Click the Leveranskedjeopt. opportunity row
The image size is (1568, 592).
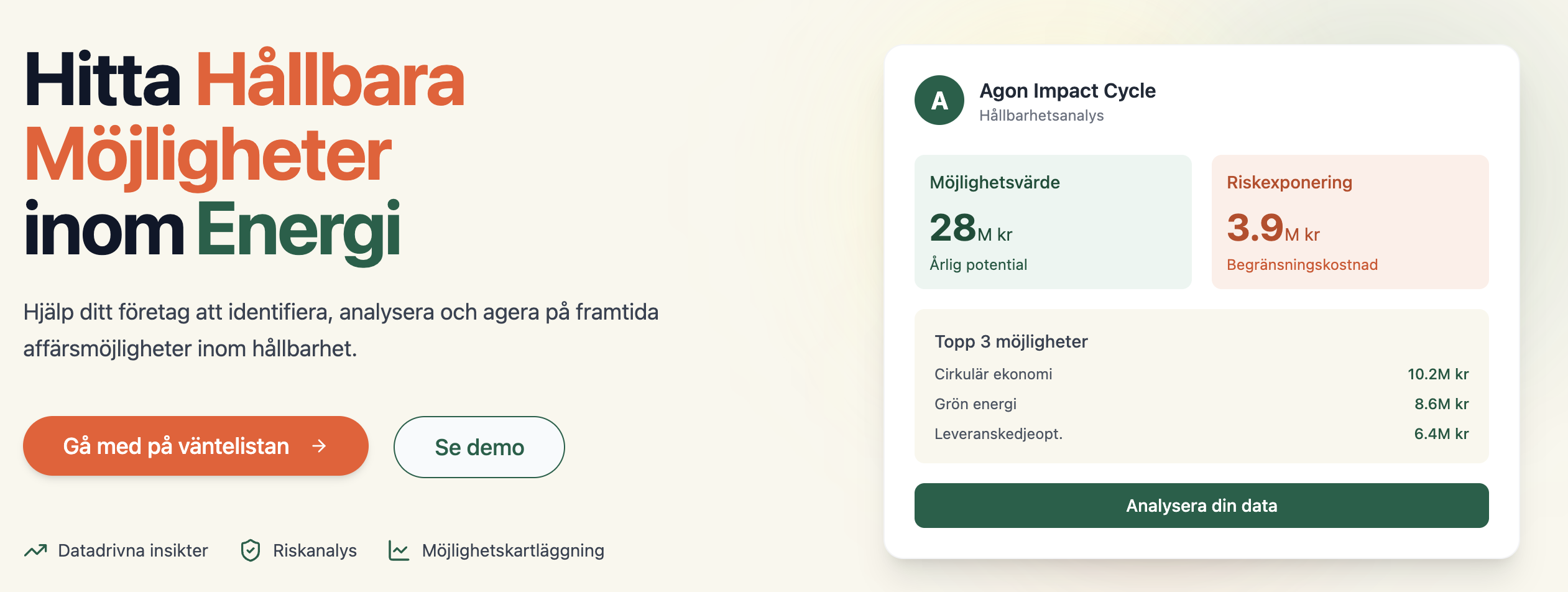(x=1201, y=434)
